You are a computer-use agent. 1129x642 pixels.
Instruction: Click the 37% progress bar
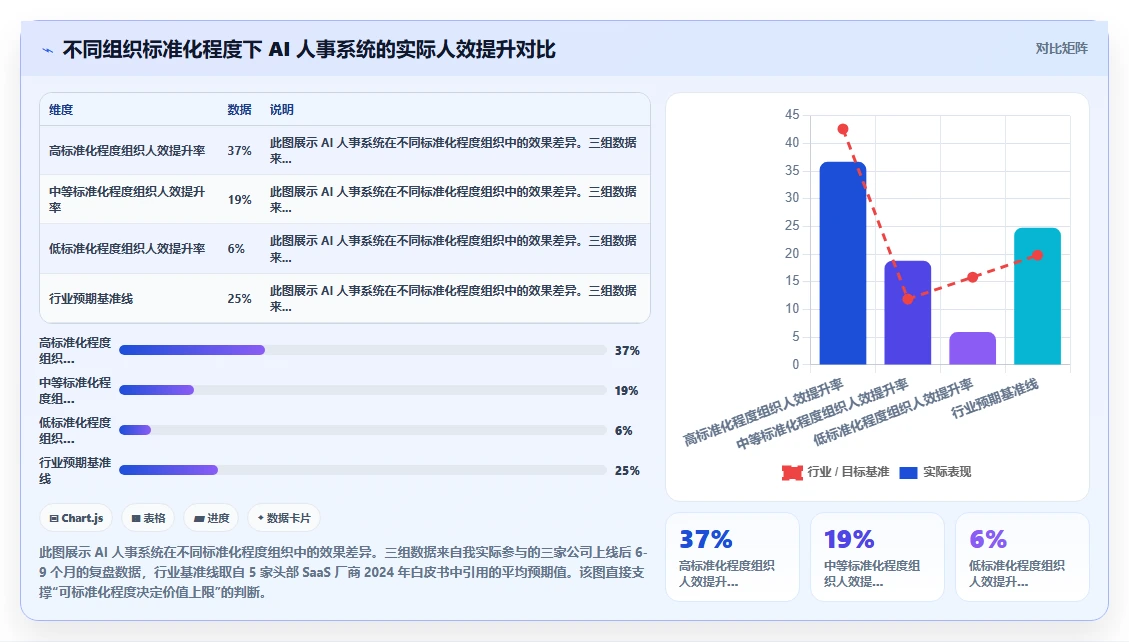coord(363,351)
